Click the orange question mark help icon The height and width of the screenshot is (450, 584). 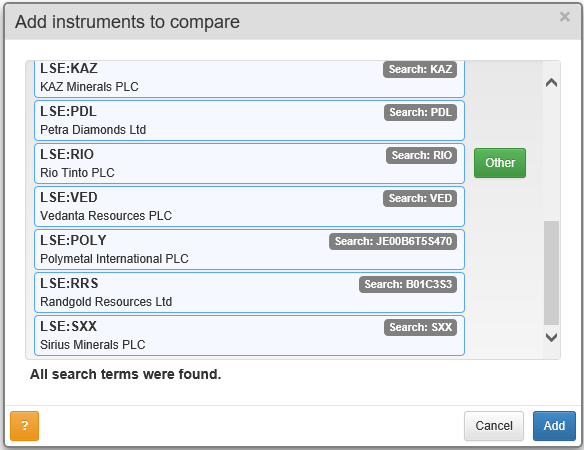[x=25, y=425]
